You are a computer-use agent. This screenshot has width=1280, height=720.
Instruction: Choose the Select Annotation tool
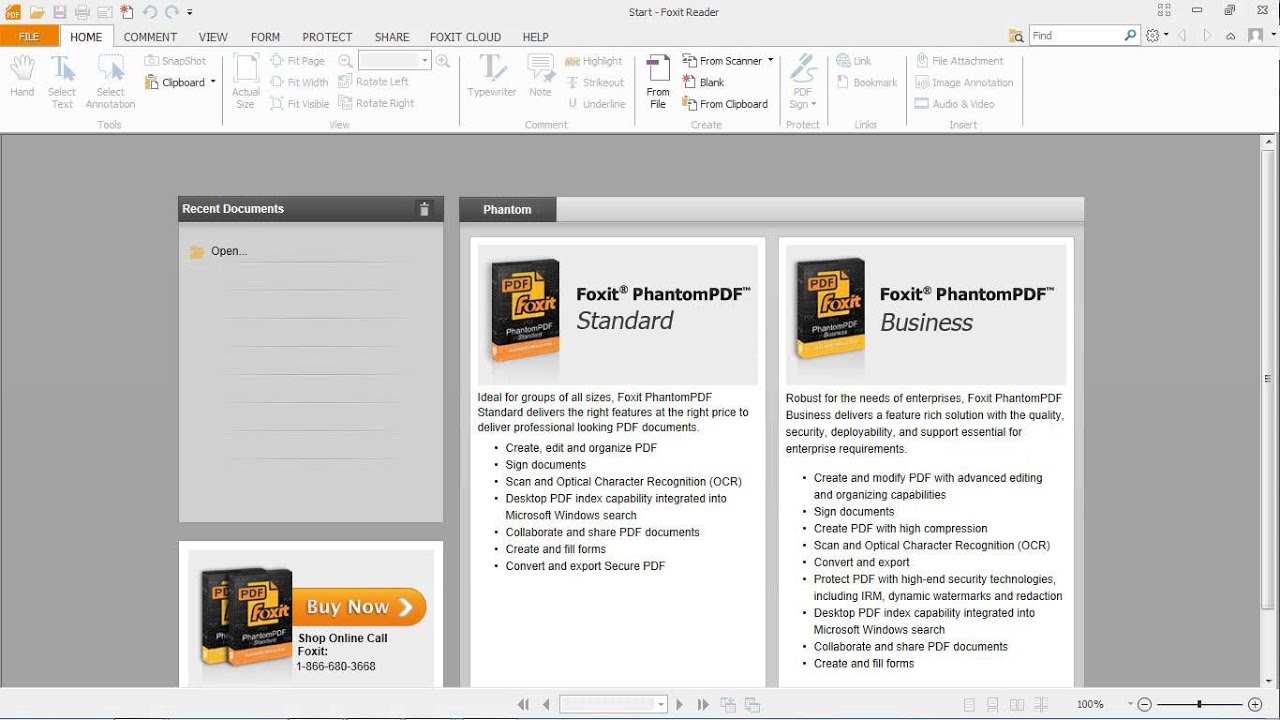tap(110, 81)
